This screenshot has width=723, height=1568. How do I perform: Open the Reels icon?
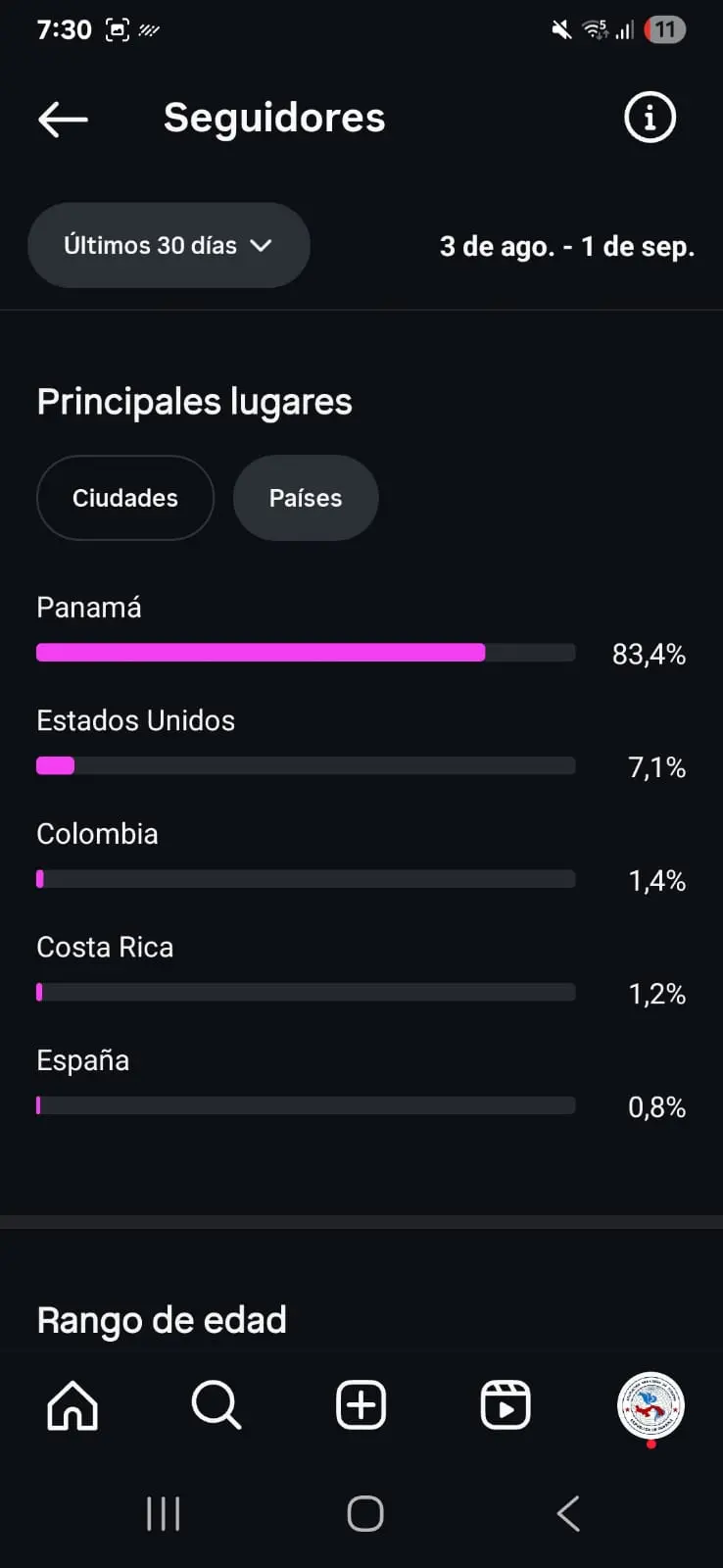(x=506, y=1405)
